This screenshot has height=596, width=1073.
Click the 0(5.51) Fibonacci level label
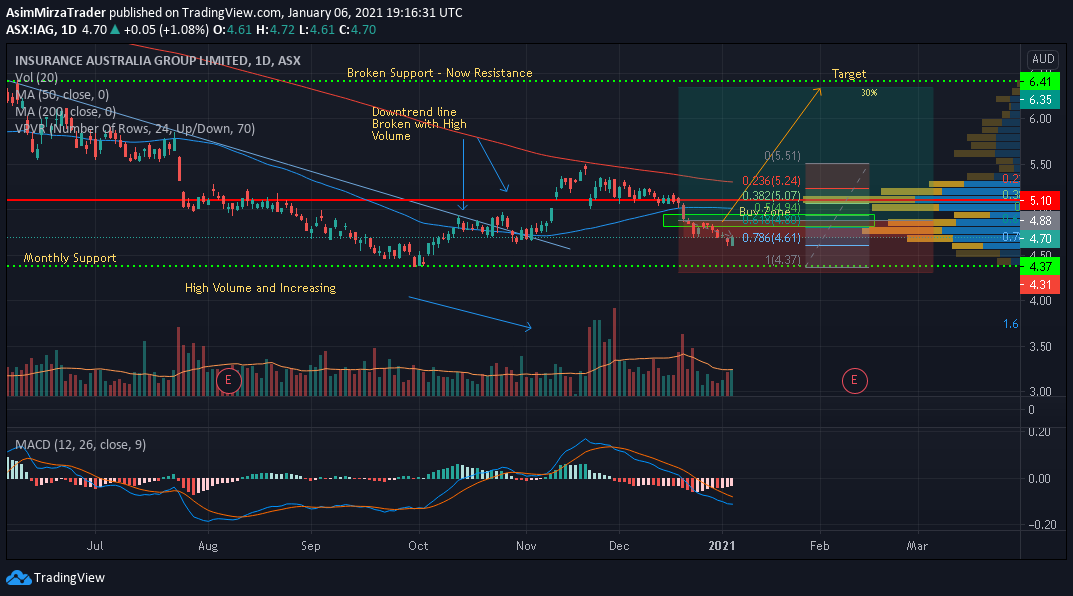[x=782, y=156]
